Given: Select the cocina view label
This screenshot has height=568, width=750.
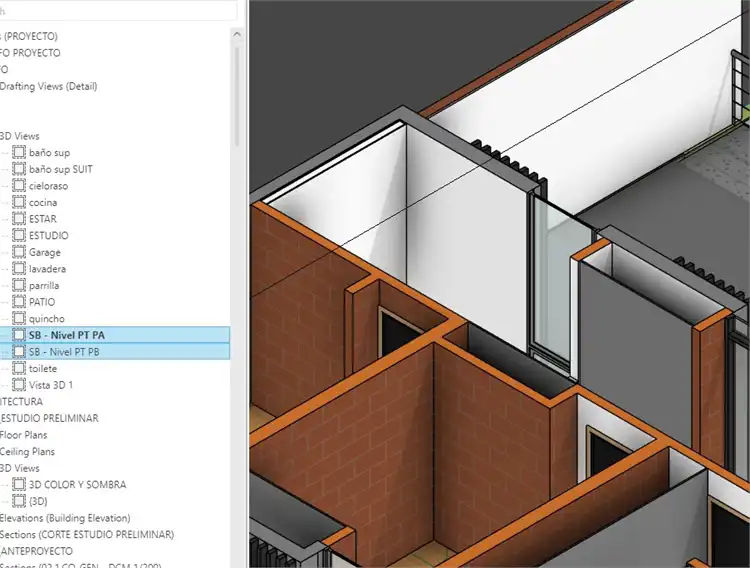Looking at the screenshot, I should 43,202.
